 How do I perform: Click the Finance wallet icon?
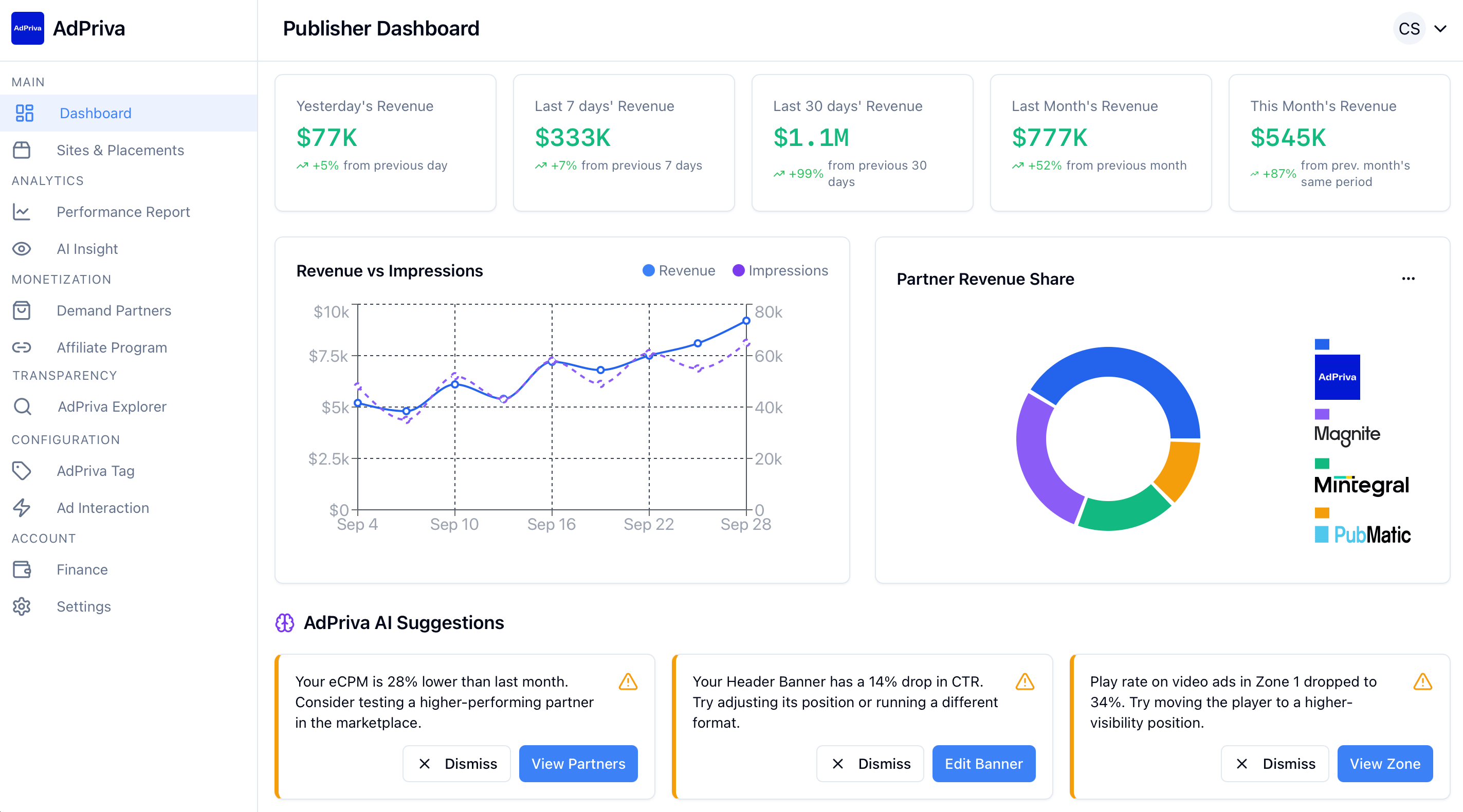click(x=22, y=569)
